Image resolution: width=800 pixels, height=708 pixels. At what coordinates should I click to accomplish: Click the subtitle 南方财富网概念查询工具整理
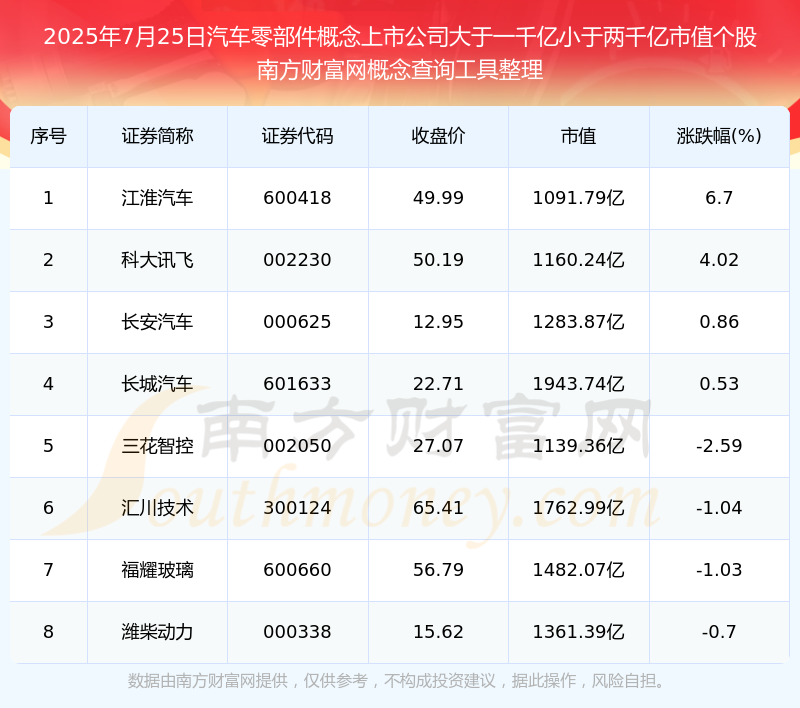tap(400, 70)
